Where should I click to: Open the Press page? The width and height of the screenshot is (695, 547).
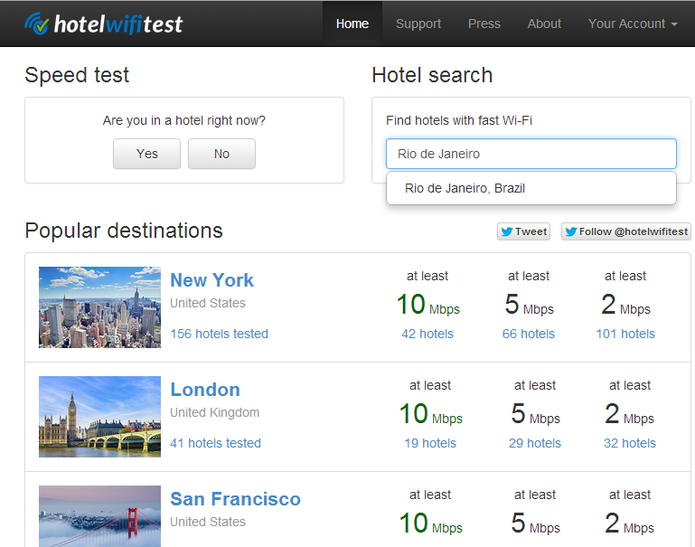484,23
